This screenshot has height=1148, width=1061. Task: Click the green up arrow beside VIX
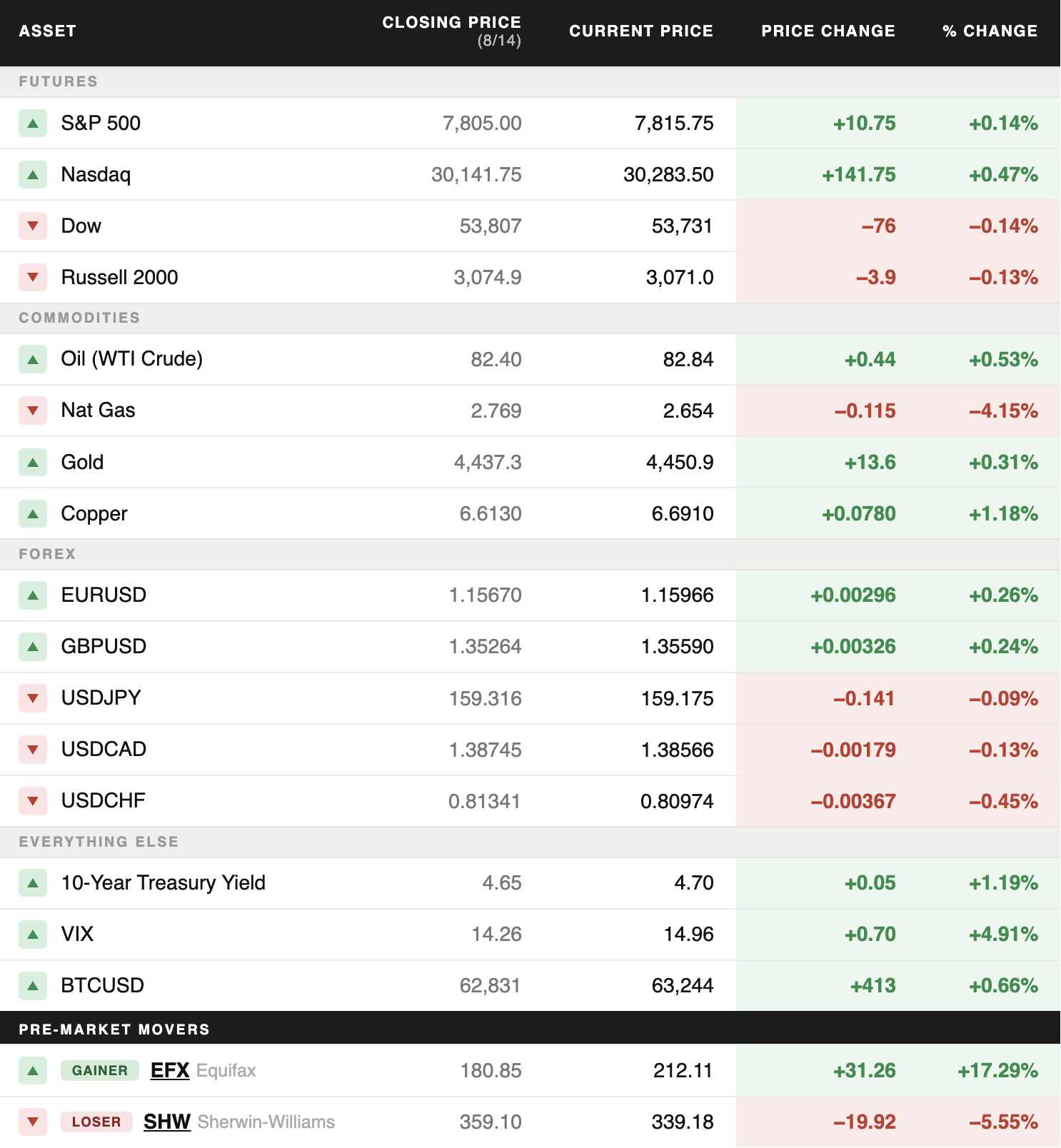tap(33, 934)
